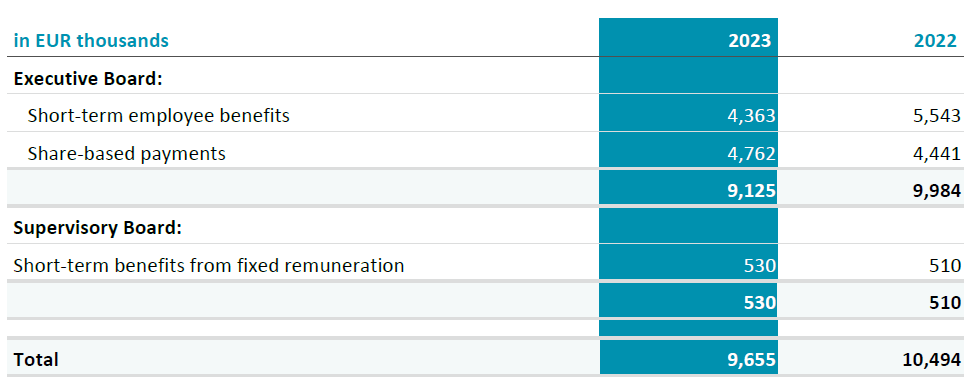Click the non-bold 530 value for 2023

(x=759, y=266)
